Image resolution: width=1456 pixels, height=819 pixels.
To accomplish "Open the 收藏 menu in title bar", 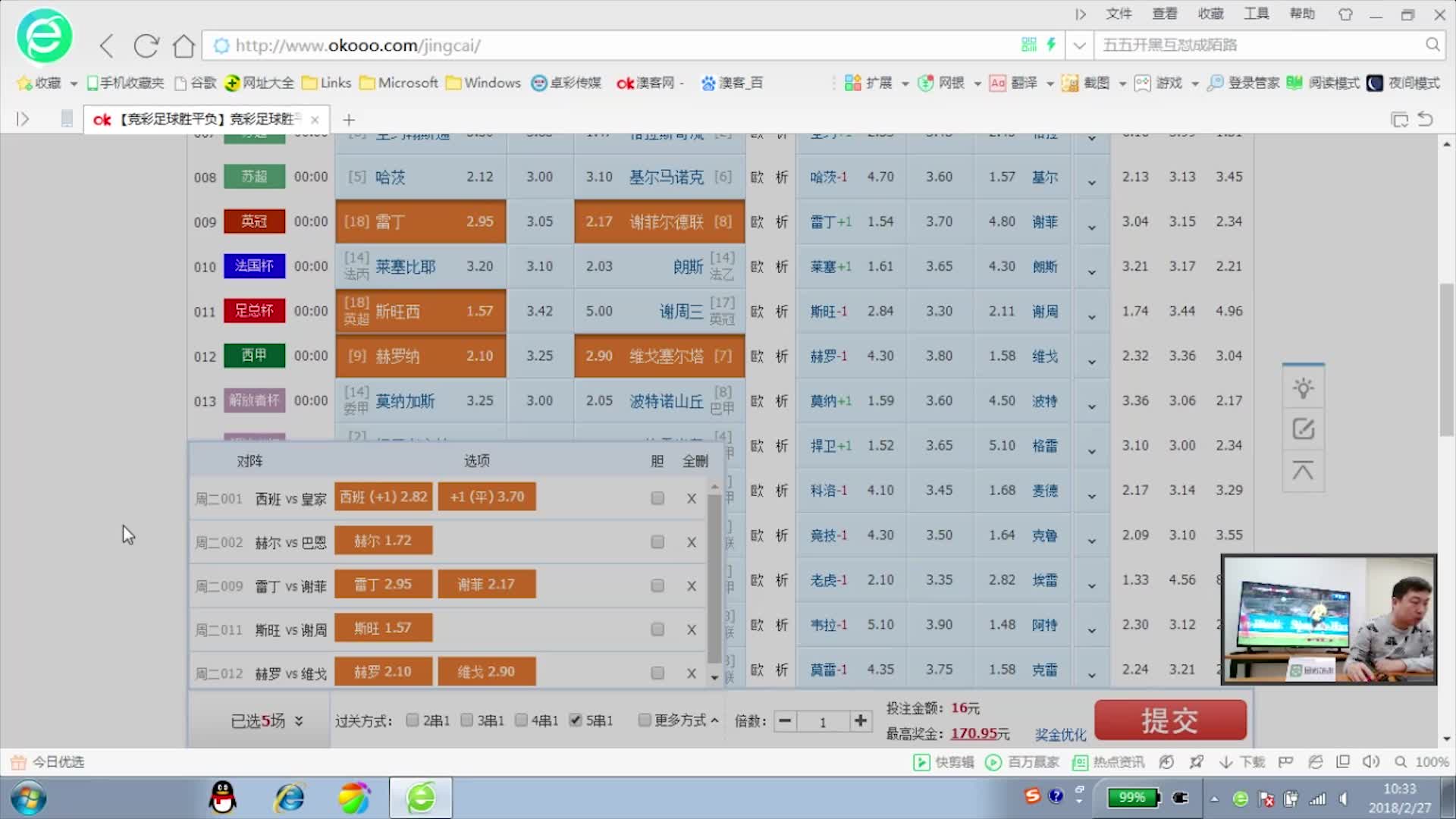I will click(1210, 14).
